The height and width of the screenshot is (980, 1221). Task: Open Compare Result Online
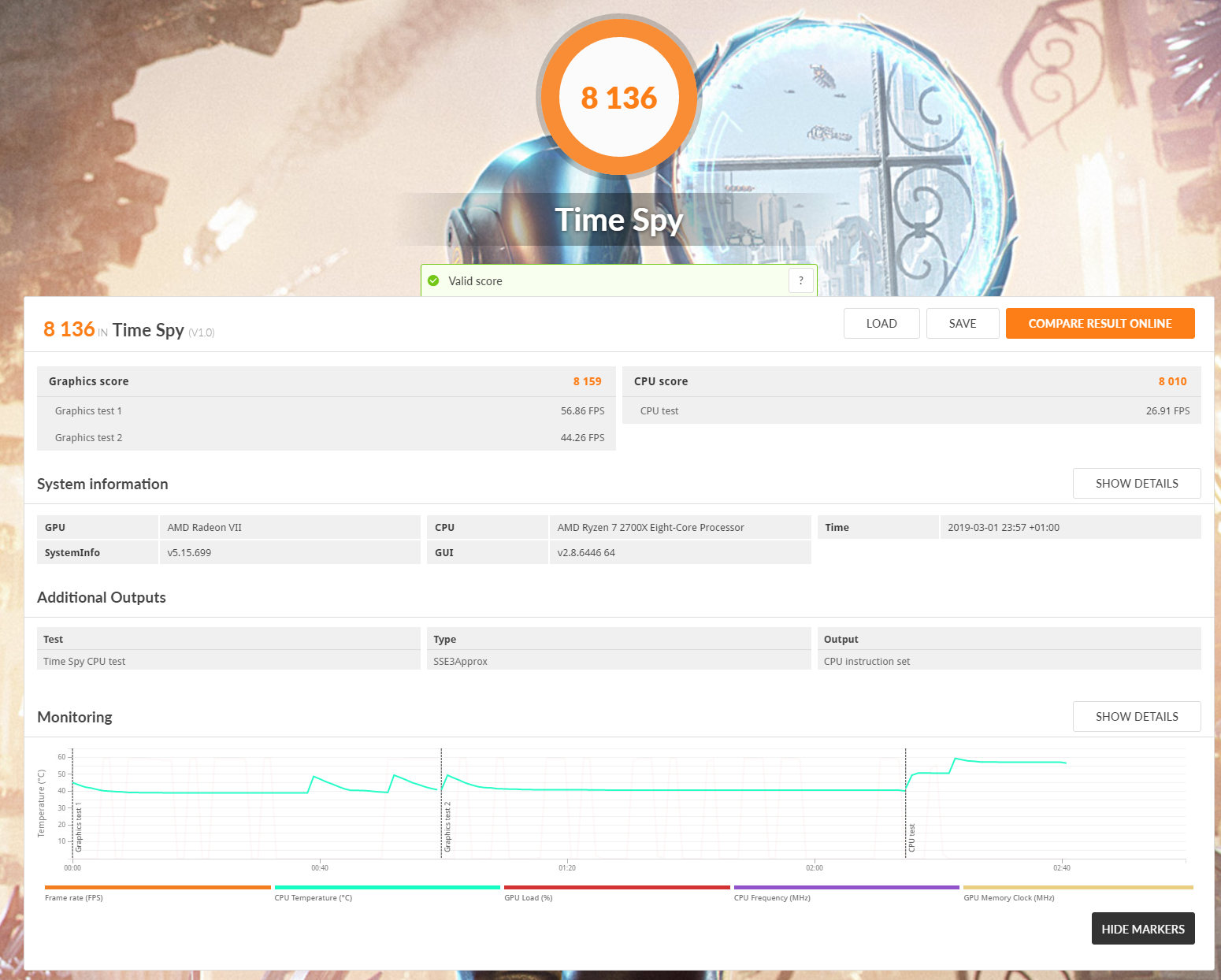[x=1100, y=324]
